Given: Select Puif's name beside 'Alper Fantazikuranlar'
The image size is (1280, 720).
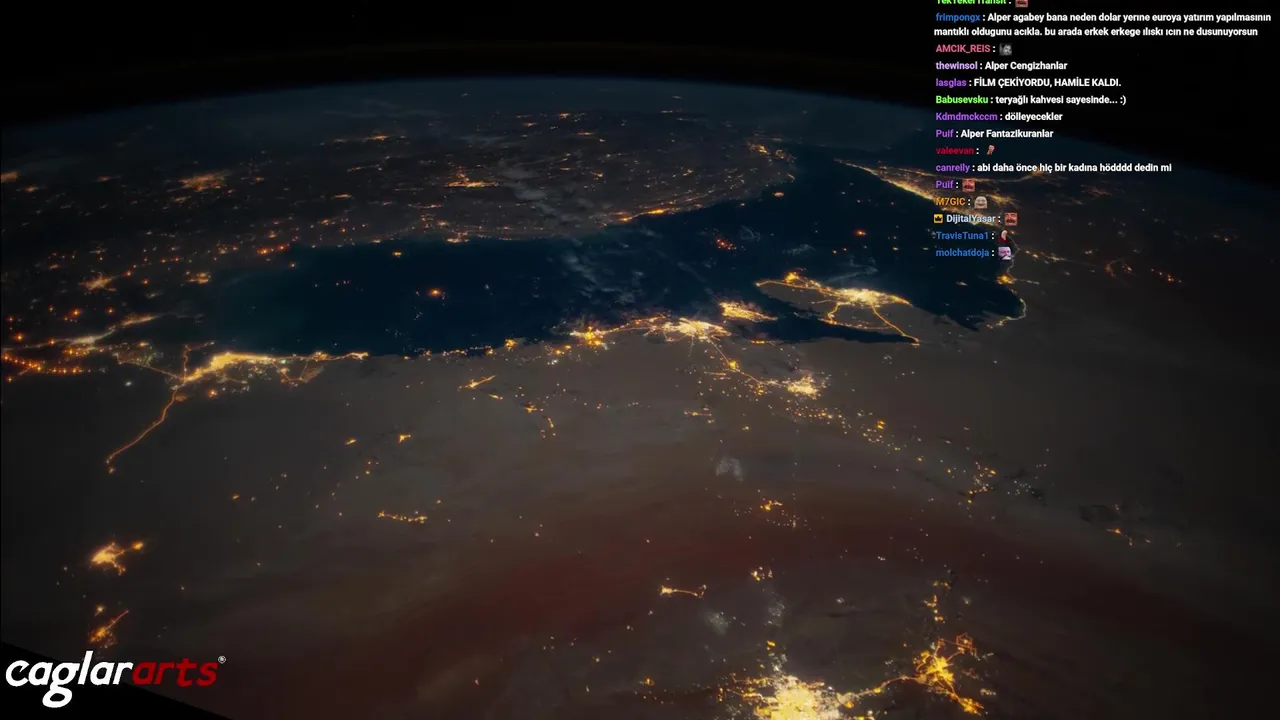Looking at the screenshot, I should point(944,134).
